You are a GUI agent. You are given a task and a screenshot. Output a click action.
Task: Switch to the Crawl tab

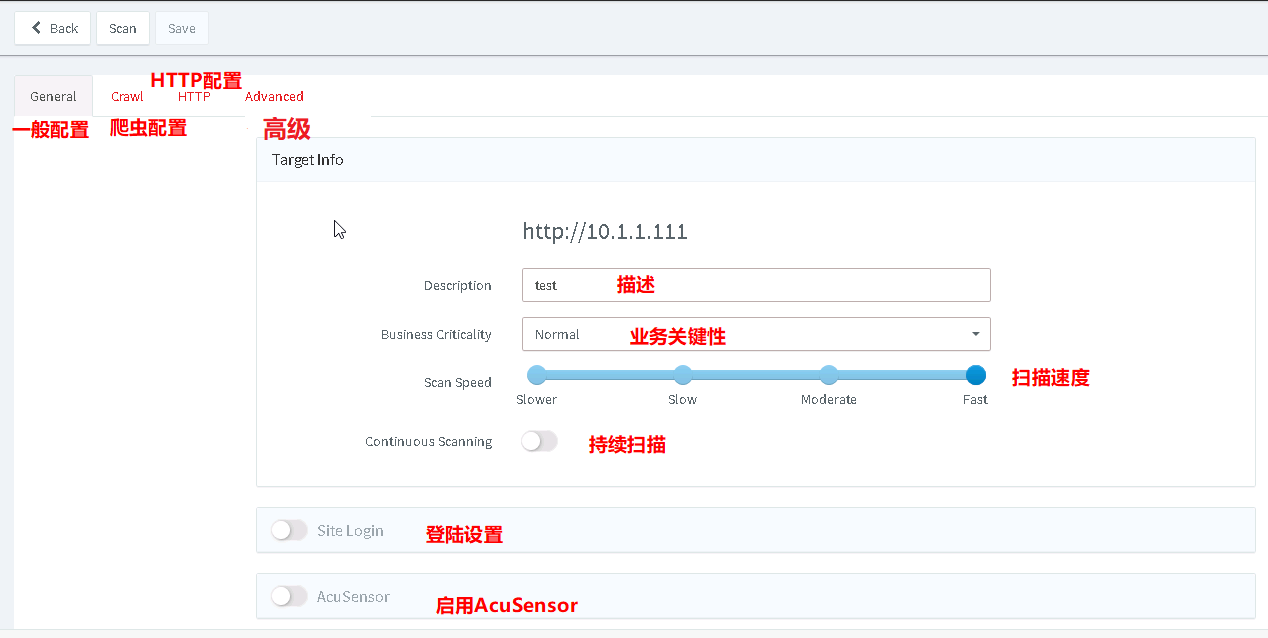pyautogui.click(x=127, y=96)
